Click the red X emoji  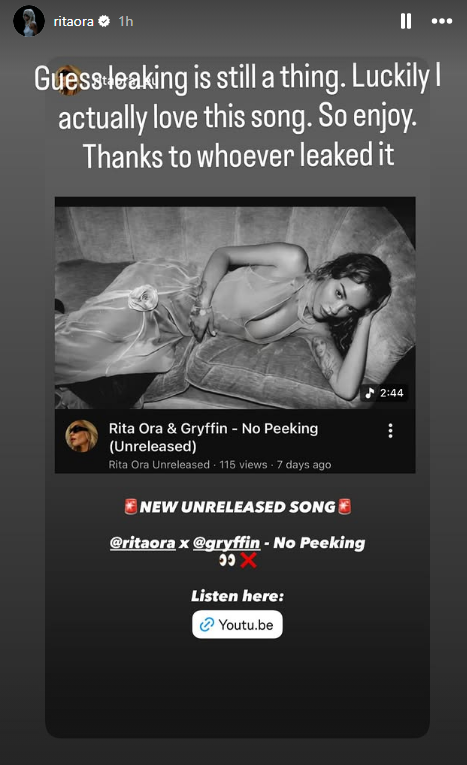249,561
